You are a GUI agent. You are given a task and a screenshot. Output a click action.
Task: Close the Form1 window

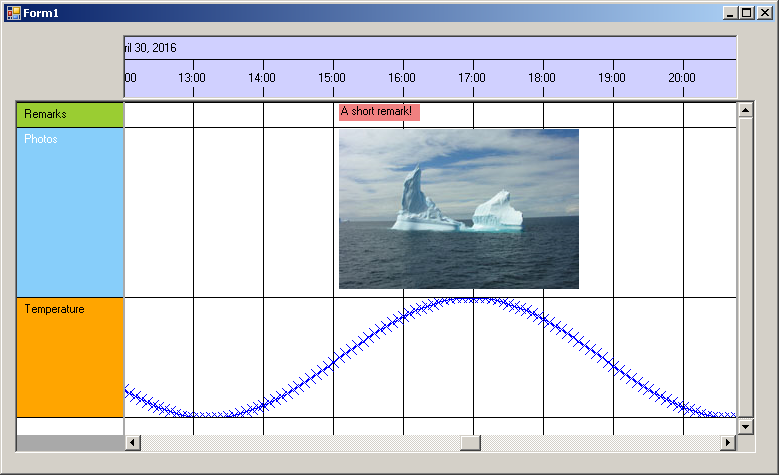764,12
